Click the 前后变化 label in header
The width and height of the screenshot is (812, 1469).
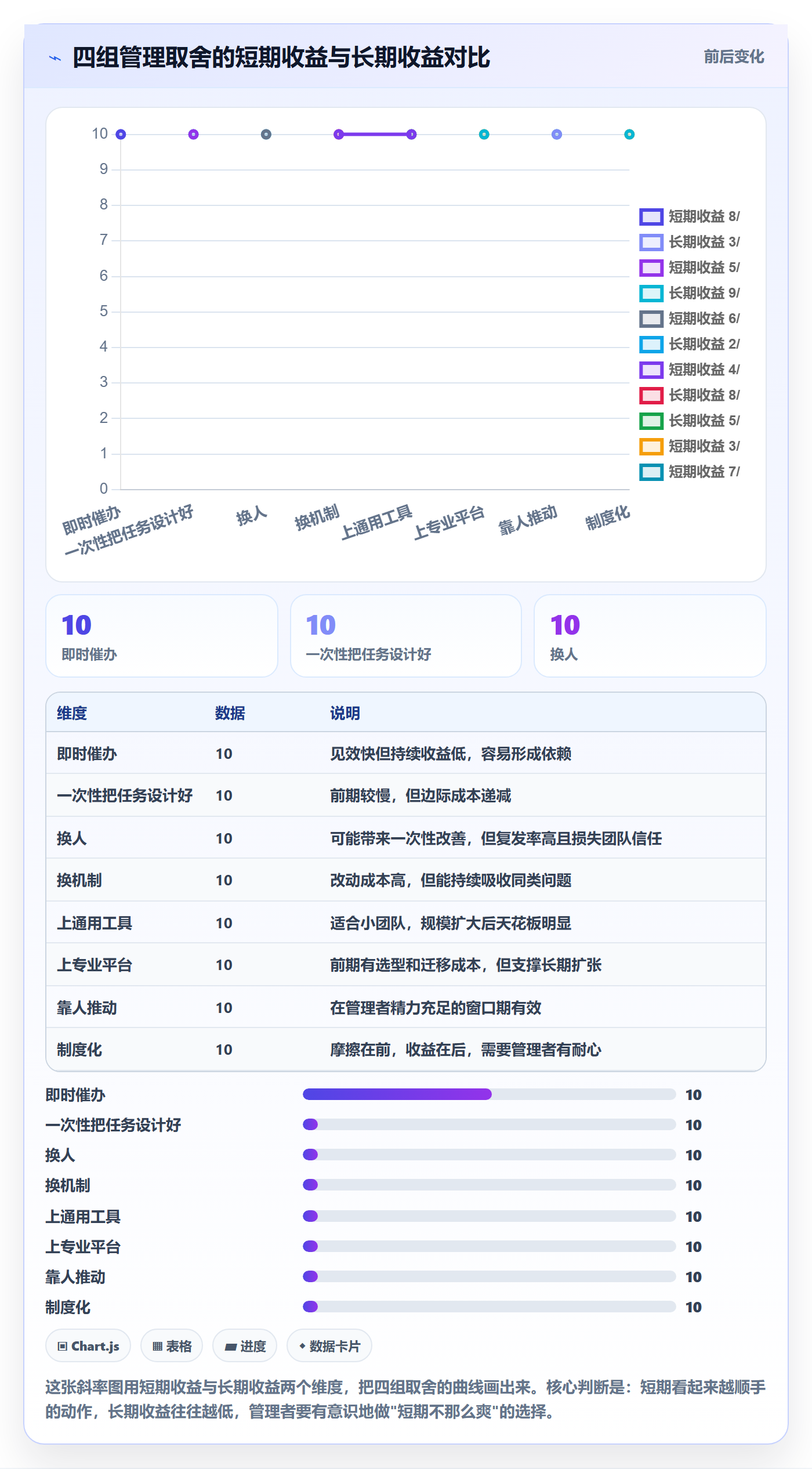734,57
